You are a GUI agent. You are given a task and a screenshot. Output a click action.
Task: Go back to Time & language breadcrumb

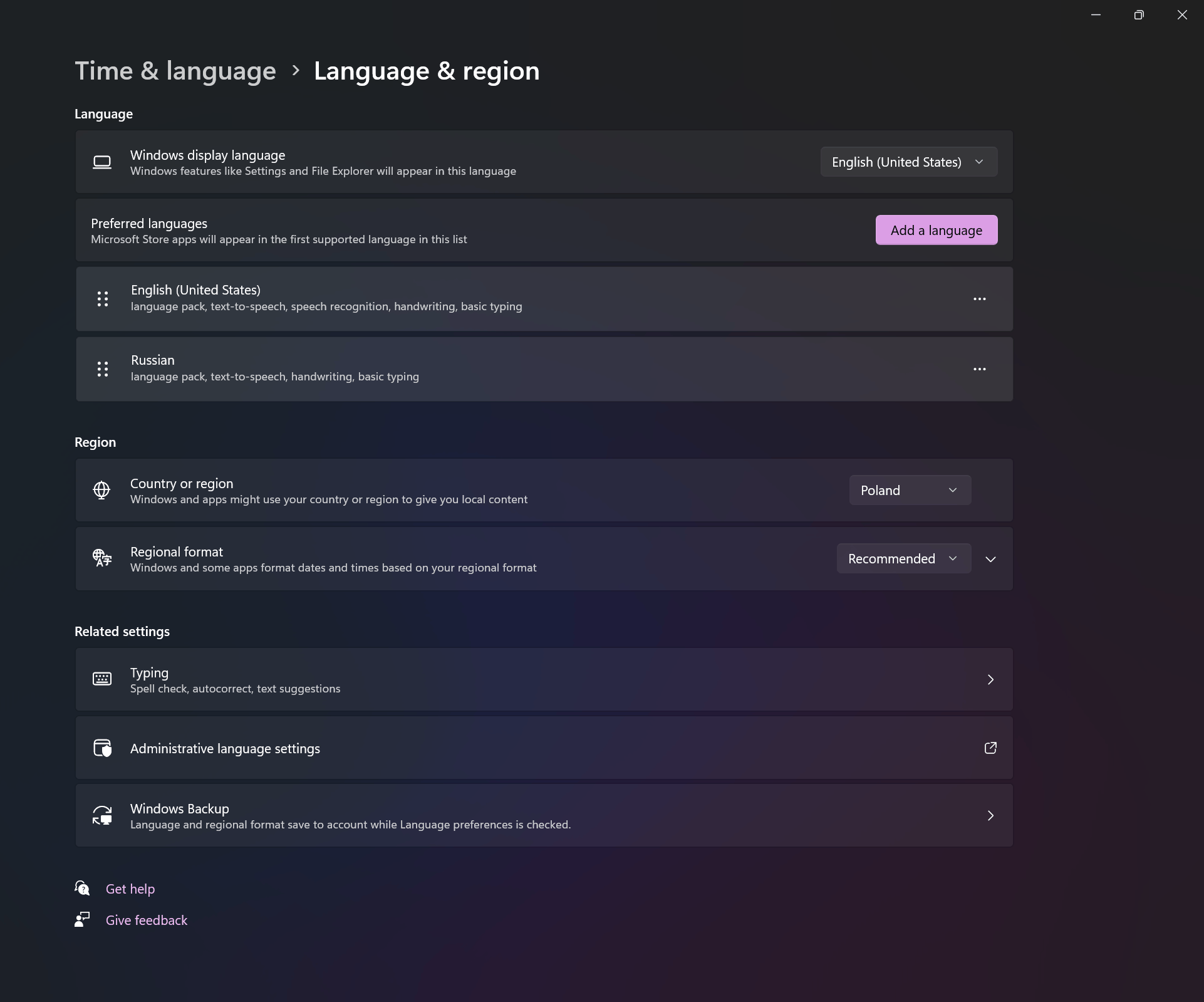coord(175,71)
